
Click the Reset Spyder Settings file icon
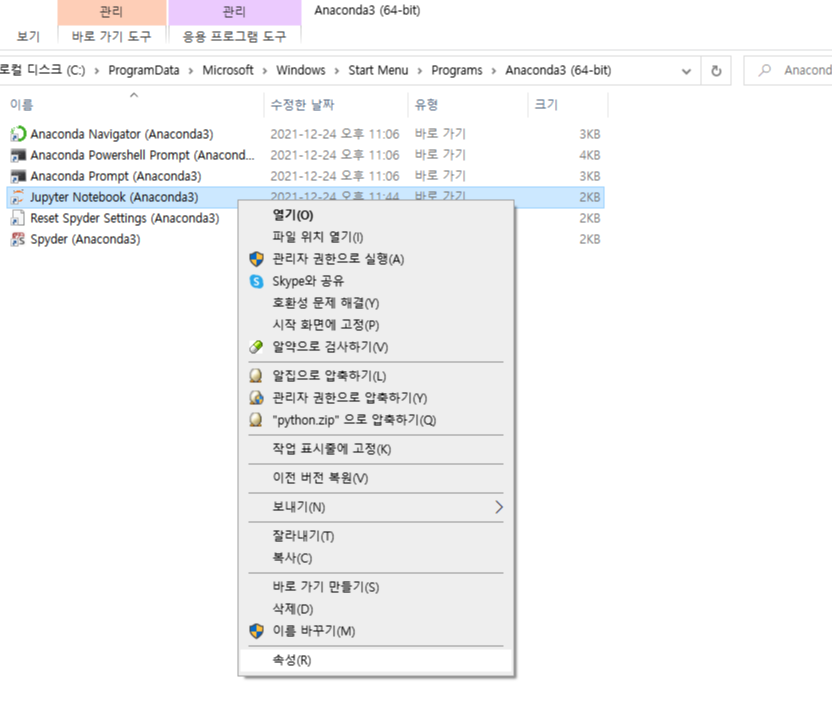[x=18, y=218]
